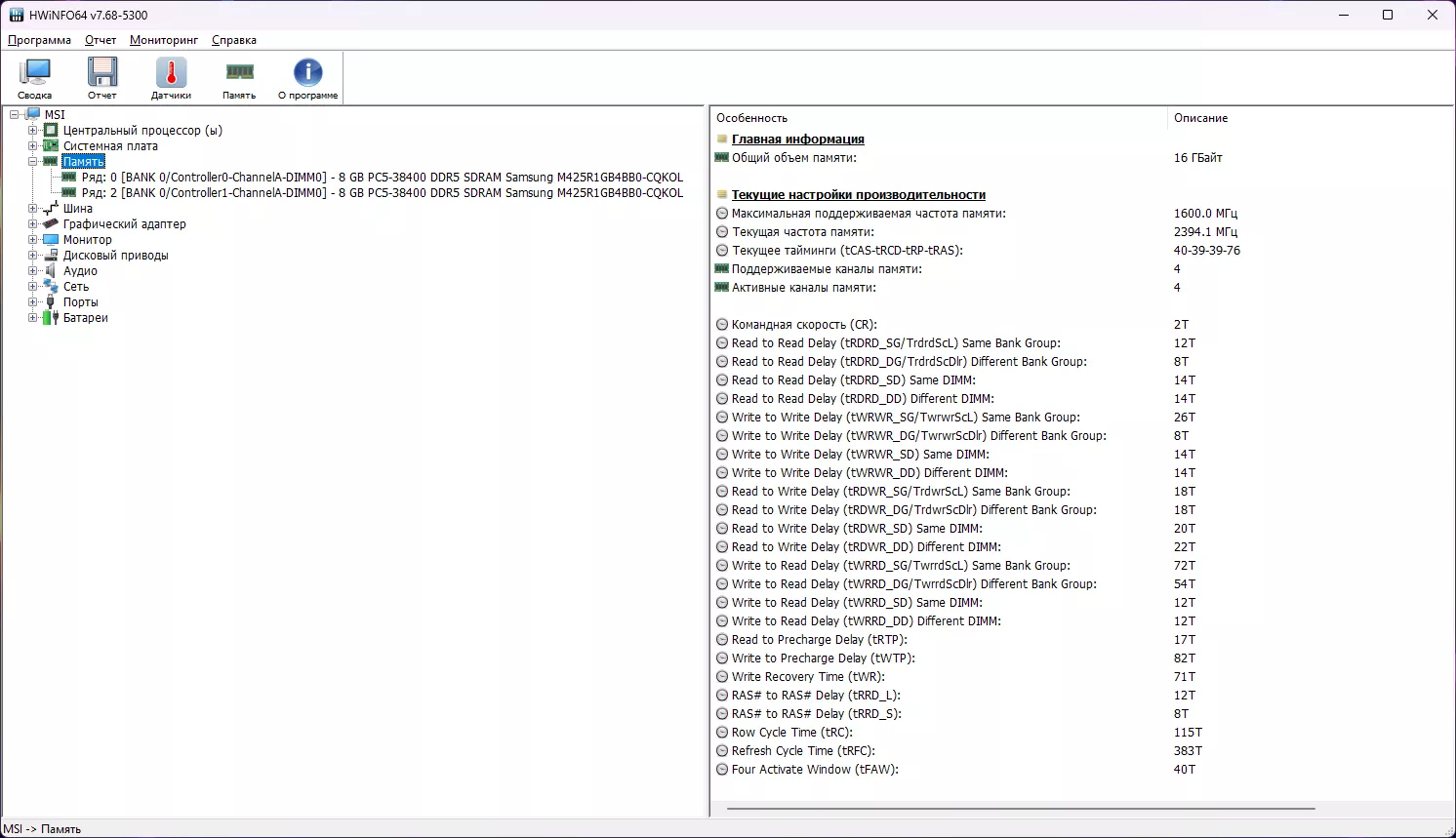Select the Ряд: 0 memory module entry
Viewport: 1456px width, 838px height.
(x=382, y=178)
